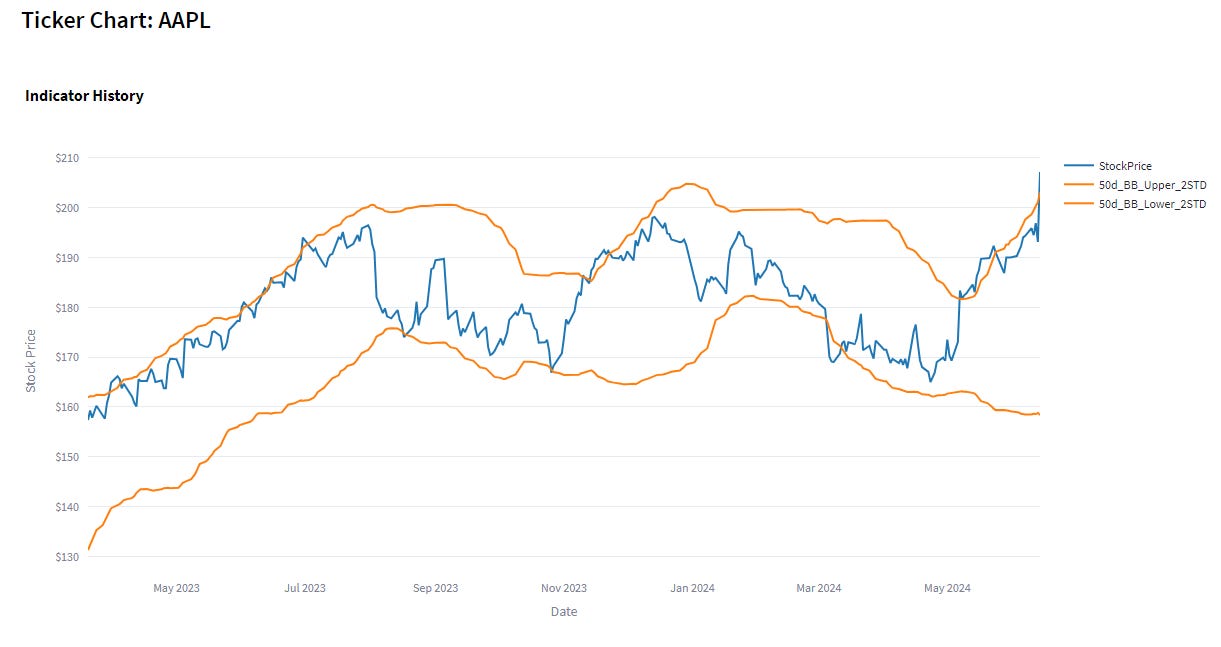This screenshot has width=1221, height=647.
Task: Click the $210 y-axis label
Action: point(68,158)
